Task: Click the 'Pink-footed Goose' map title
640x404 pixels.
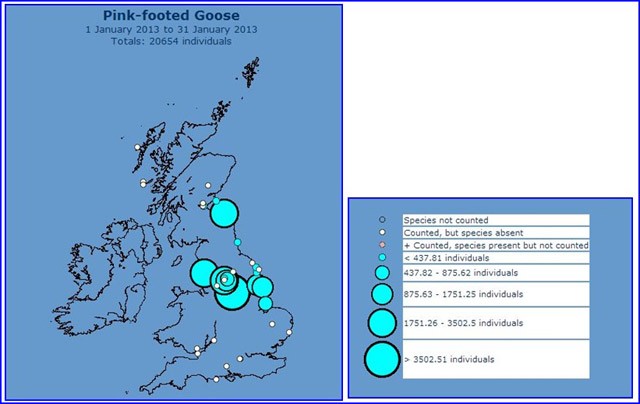Action: coord(171,16)
